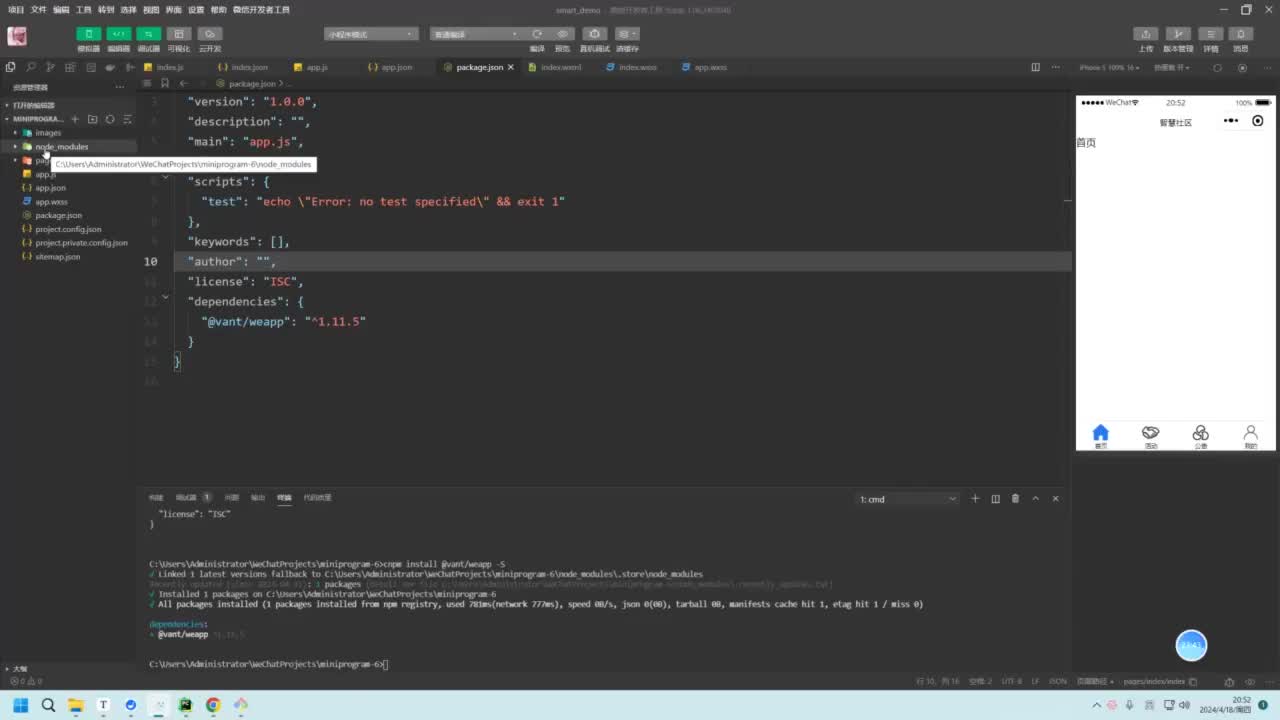The height and width of the screenshot is (720, 1280).
Task: Add a new terminal with plus icon
Action: 975,498
